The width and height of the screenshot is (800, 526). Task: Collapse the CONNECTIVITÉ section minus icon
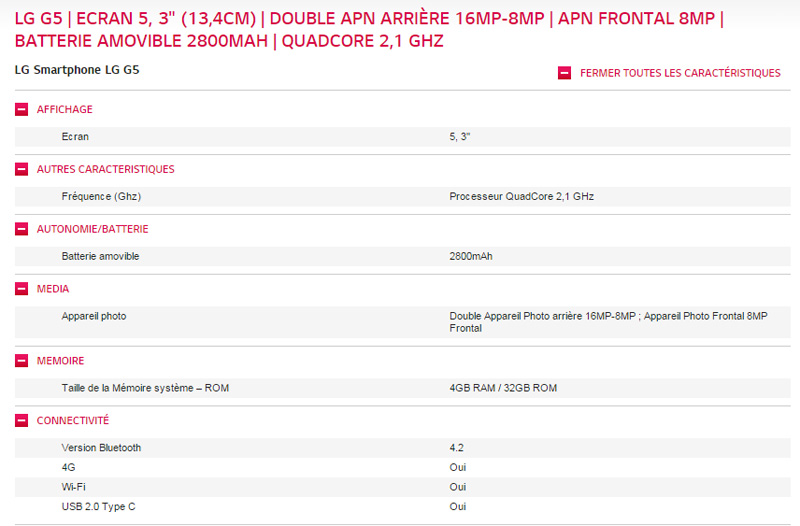click(21, 420)
